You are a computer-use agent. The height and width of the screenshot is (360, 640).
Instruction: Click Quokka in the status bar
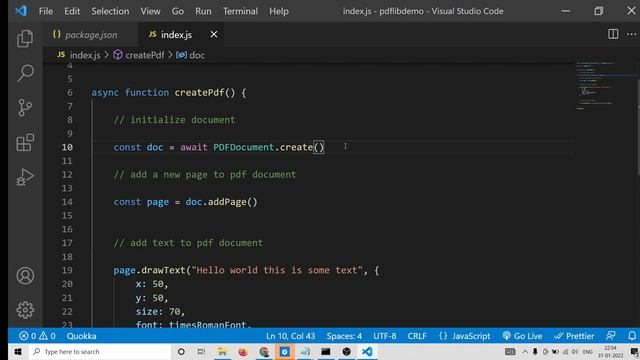coord(81,336)
